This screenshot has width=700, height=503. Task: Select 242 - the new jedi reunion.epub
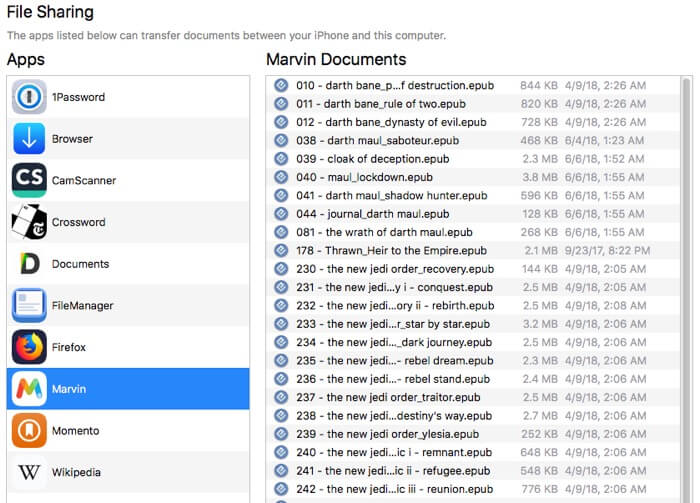[393, 489]
